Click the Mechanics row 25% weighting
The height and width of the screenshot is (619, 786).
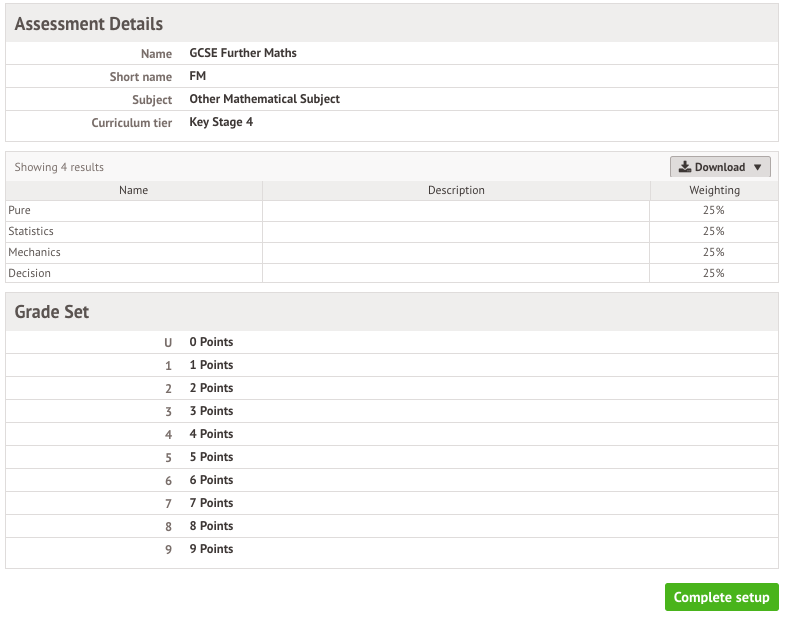pyautogui.click(x=713, y=253)
